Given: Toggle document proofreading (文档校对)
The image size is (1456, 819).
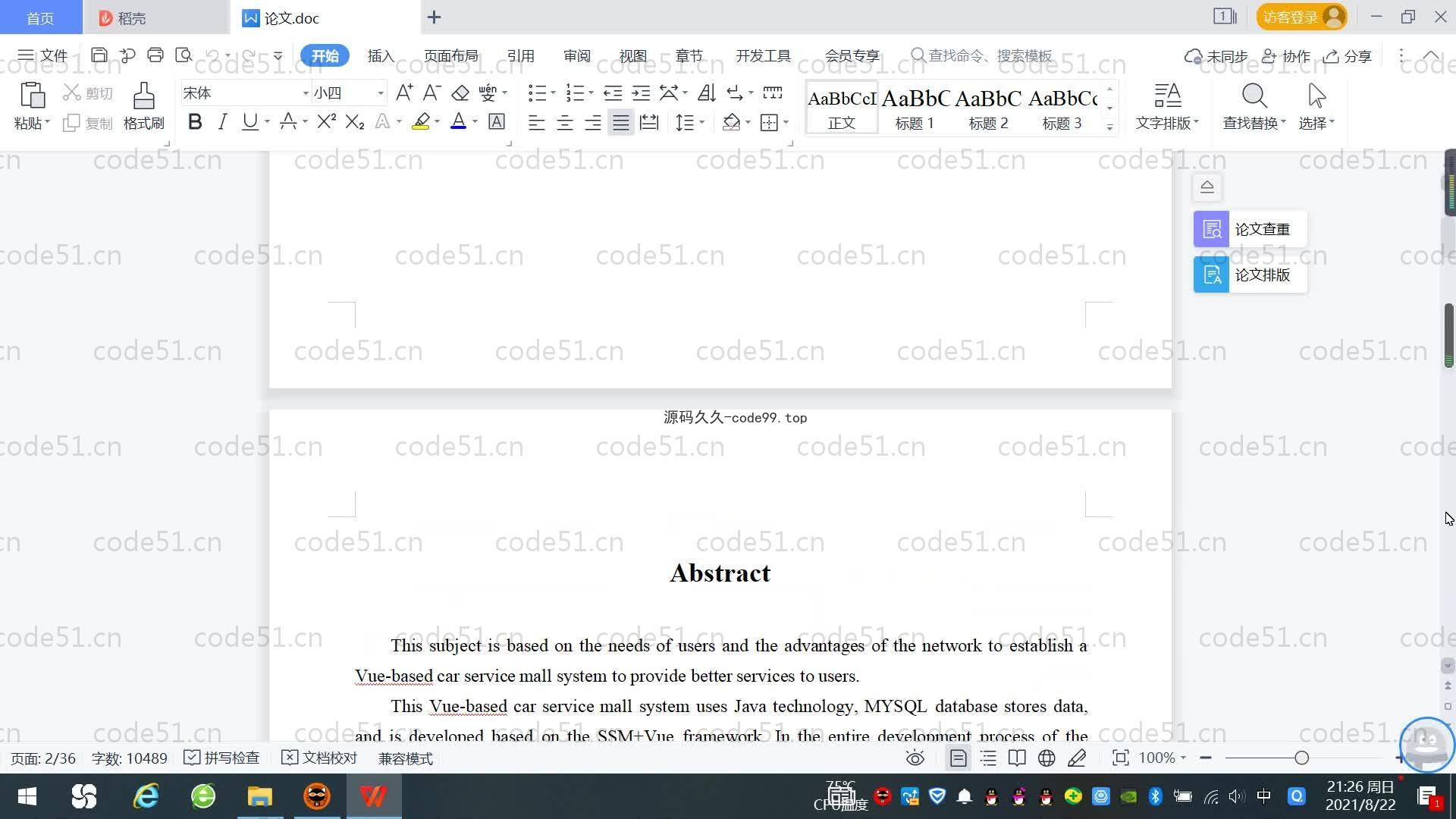Looking at the screenshot, I should point(319,758).
